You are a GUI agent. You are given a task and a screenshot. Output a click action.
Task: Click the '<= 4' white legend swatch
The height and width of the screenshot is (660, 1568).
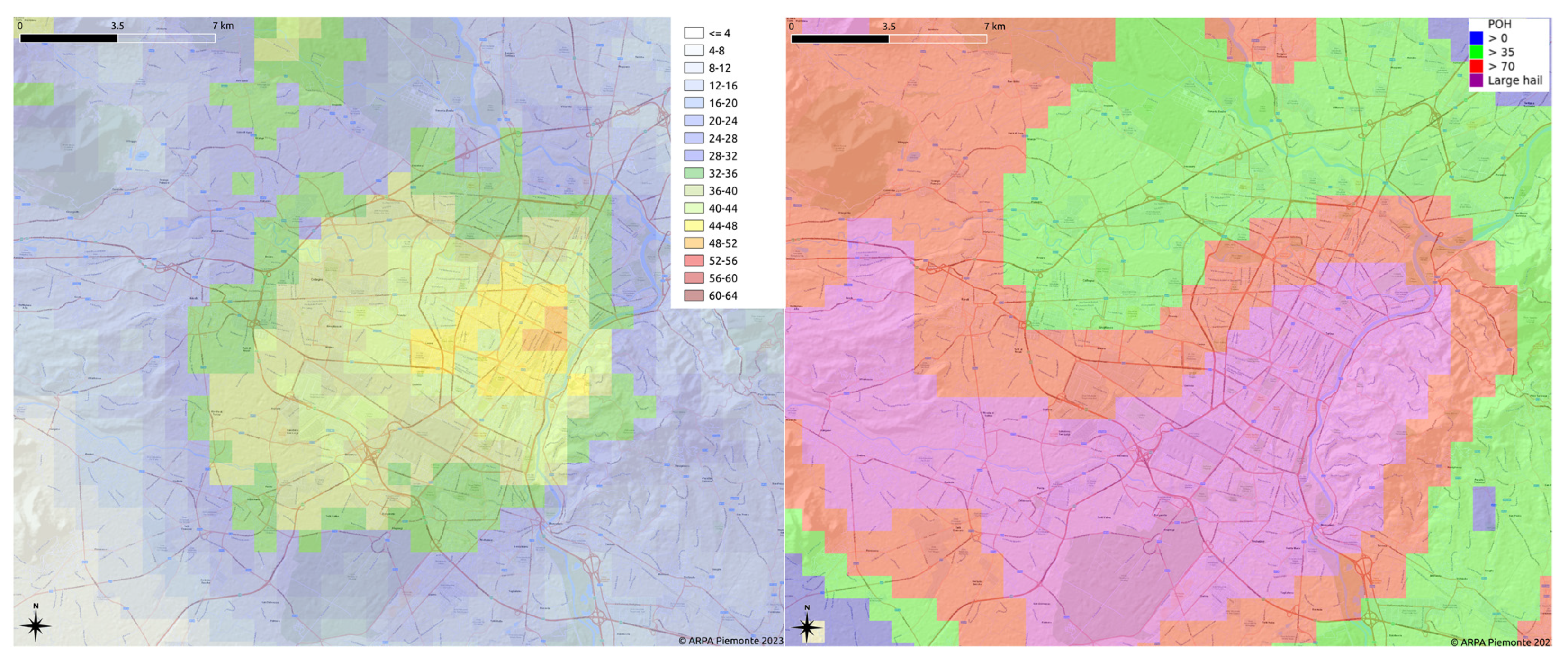pyautogui.click(x=694, y=33)
